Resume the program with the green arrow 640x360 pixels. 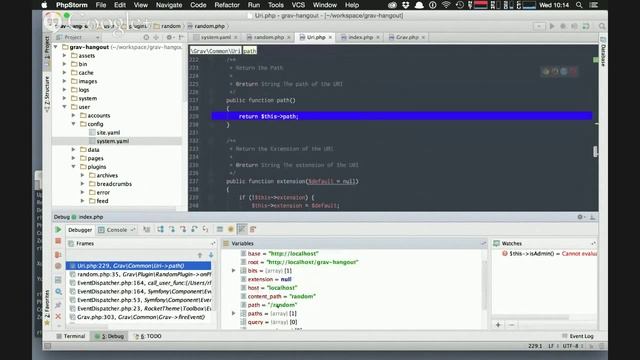click(x=58, y=230)
